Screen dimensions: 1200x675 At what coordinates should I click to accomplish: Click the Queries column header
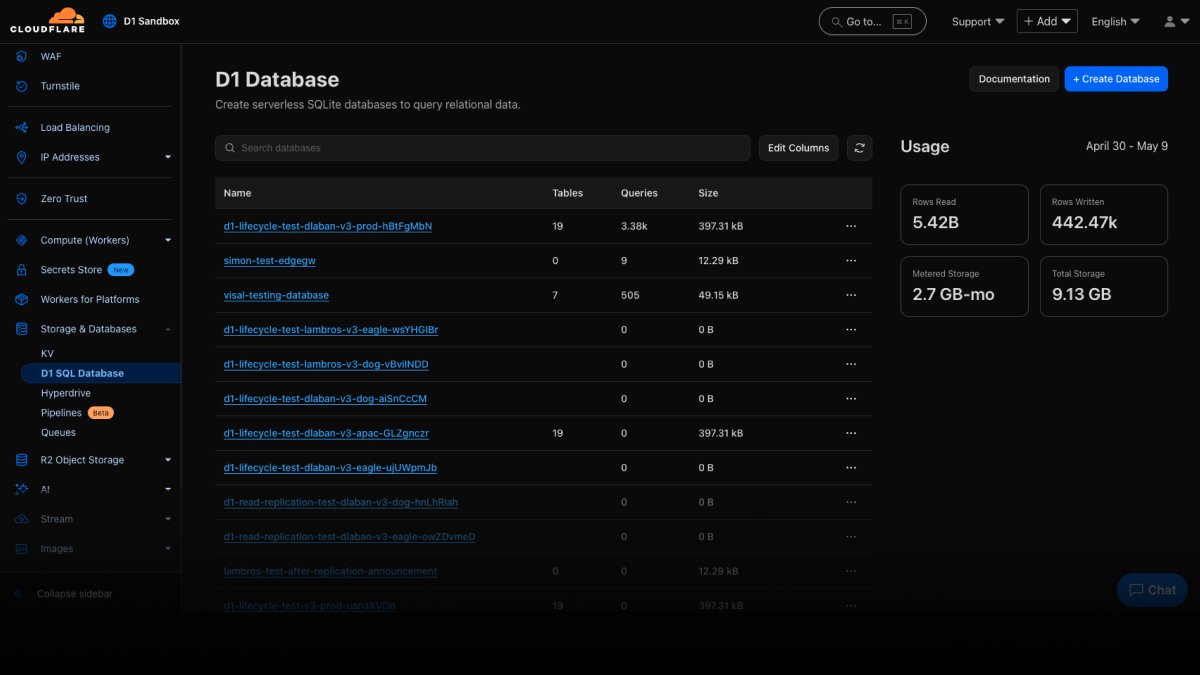[639, 193]
